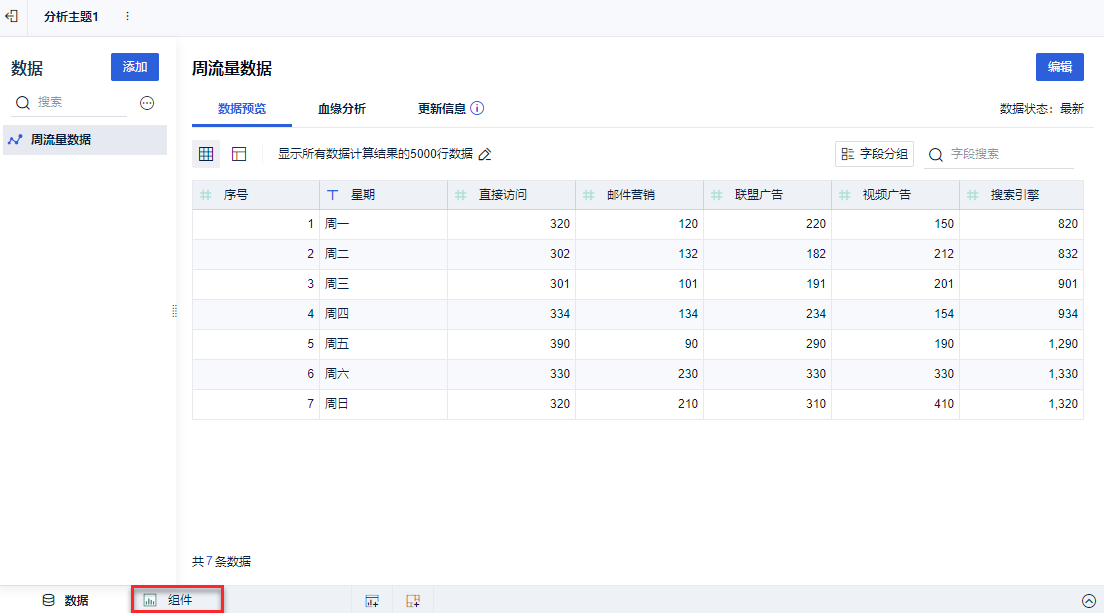The width and height of the screenshot is (1104, 613).
Task: Click the text type icon on 星期 column
Action: point(333,195)
